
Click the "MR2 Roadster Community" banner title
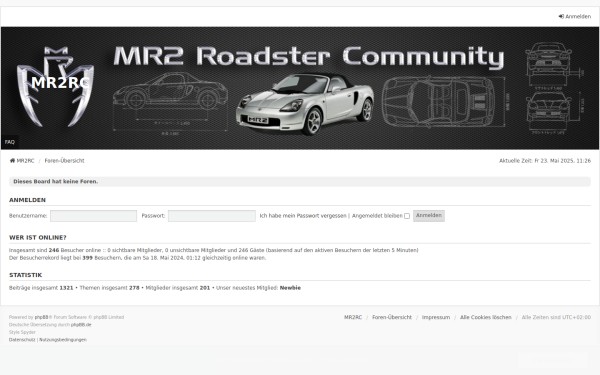tap(308, 57)
